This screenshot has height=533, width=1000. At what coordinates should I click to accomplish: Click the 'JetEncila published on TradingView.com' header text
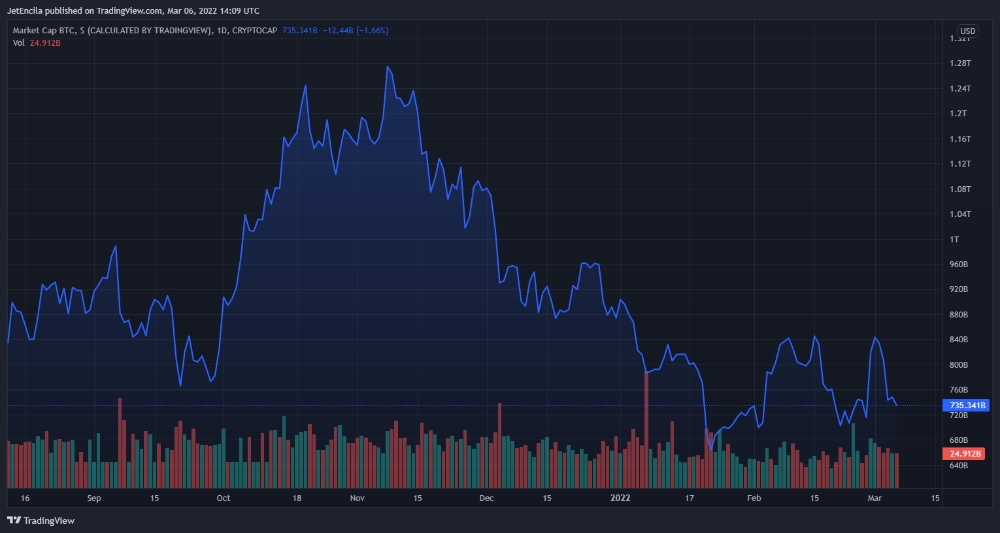[82, 11]
